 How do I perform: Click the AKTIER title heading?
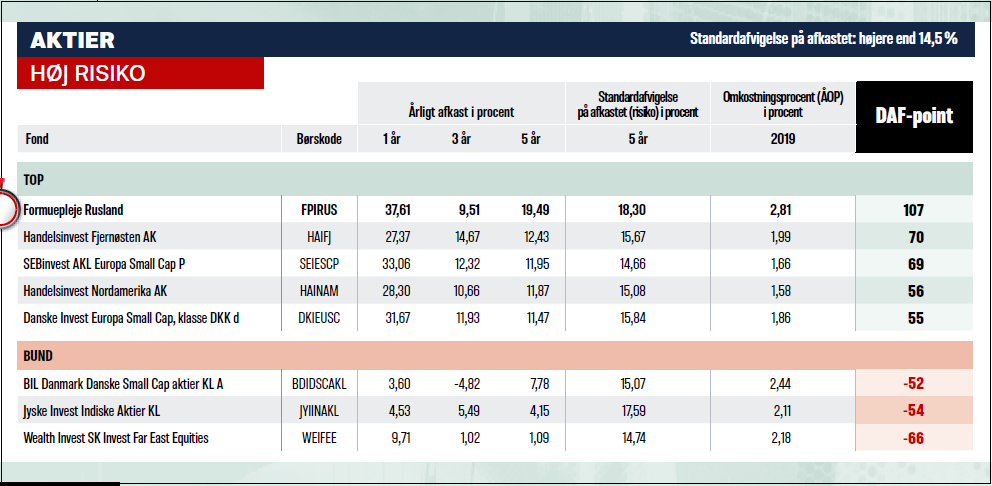pyautogui.click(x=72, y=40)
